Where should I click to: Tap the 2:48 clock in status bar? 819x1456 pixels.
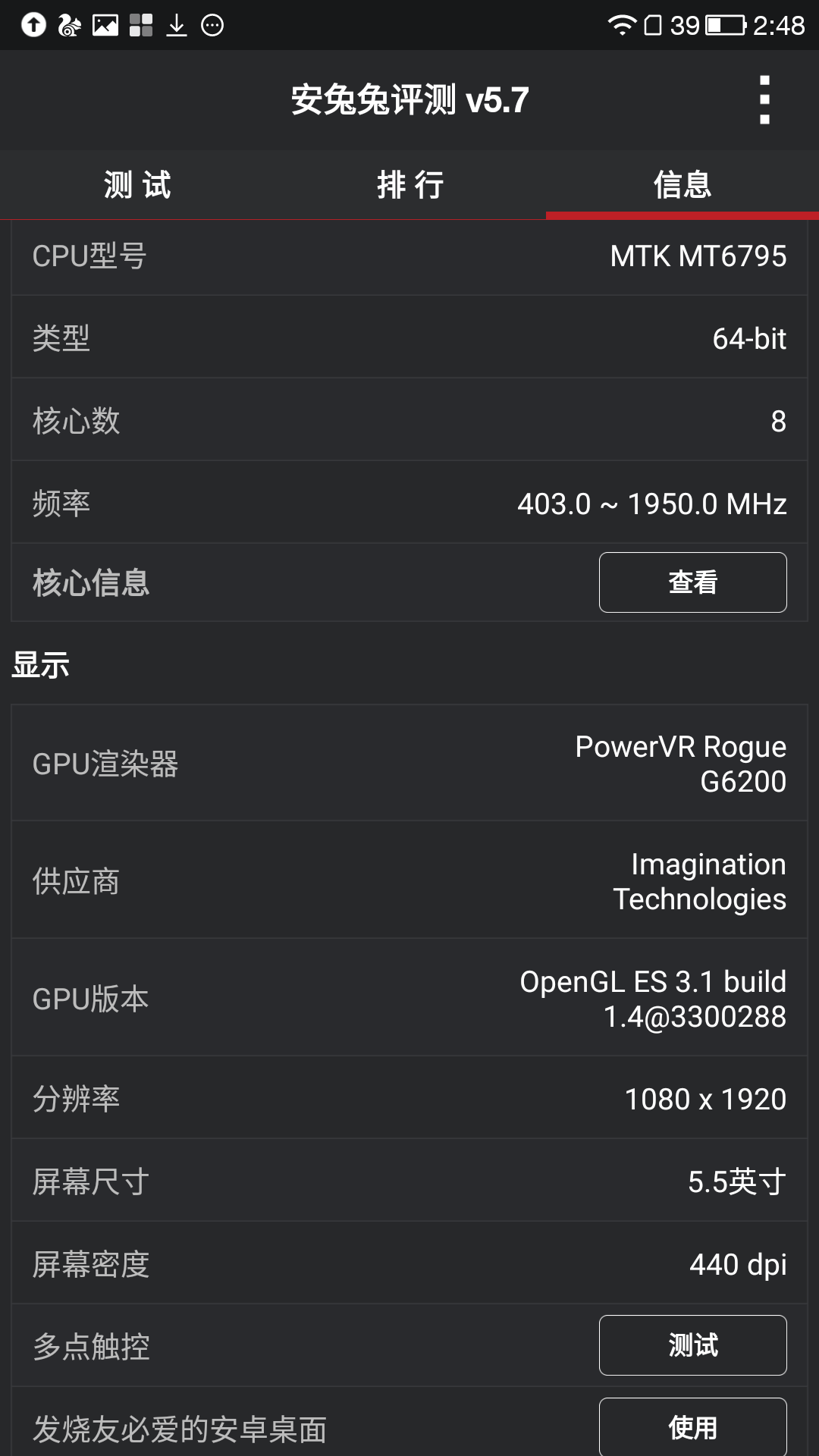click(779, 26)
